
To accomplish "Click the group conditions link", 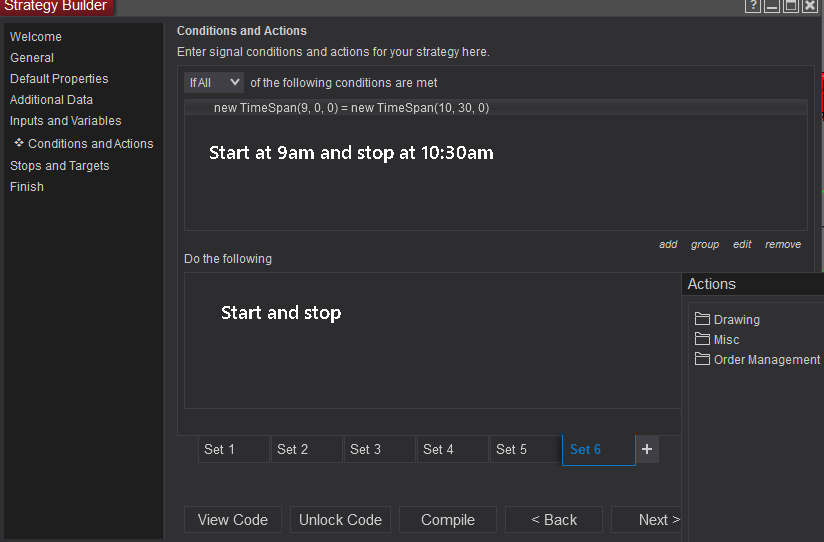I will pos(705,244).
